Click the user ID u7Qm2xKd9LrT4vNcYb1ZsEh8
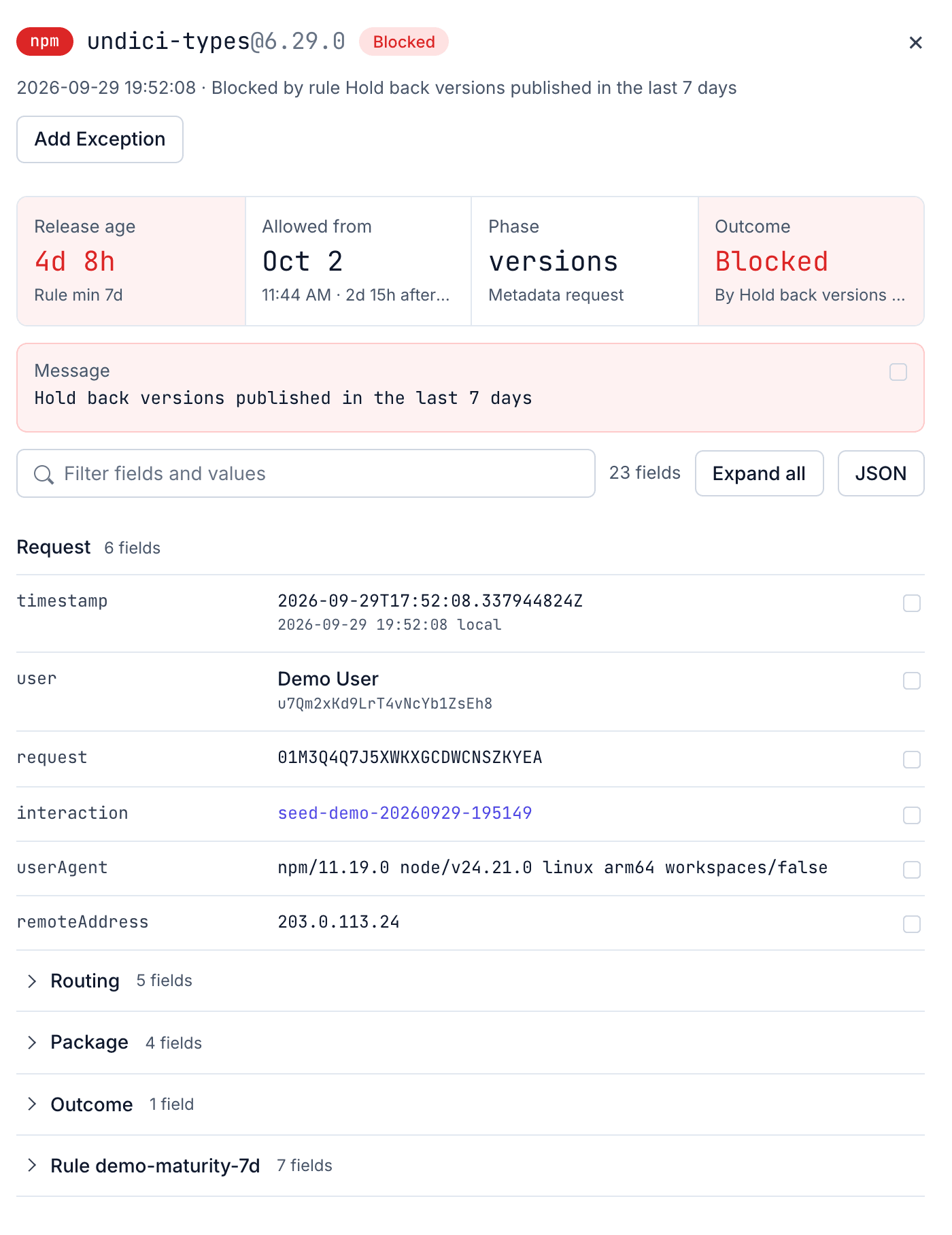 [x=385, y=704]
